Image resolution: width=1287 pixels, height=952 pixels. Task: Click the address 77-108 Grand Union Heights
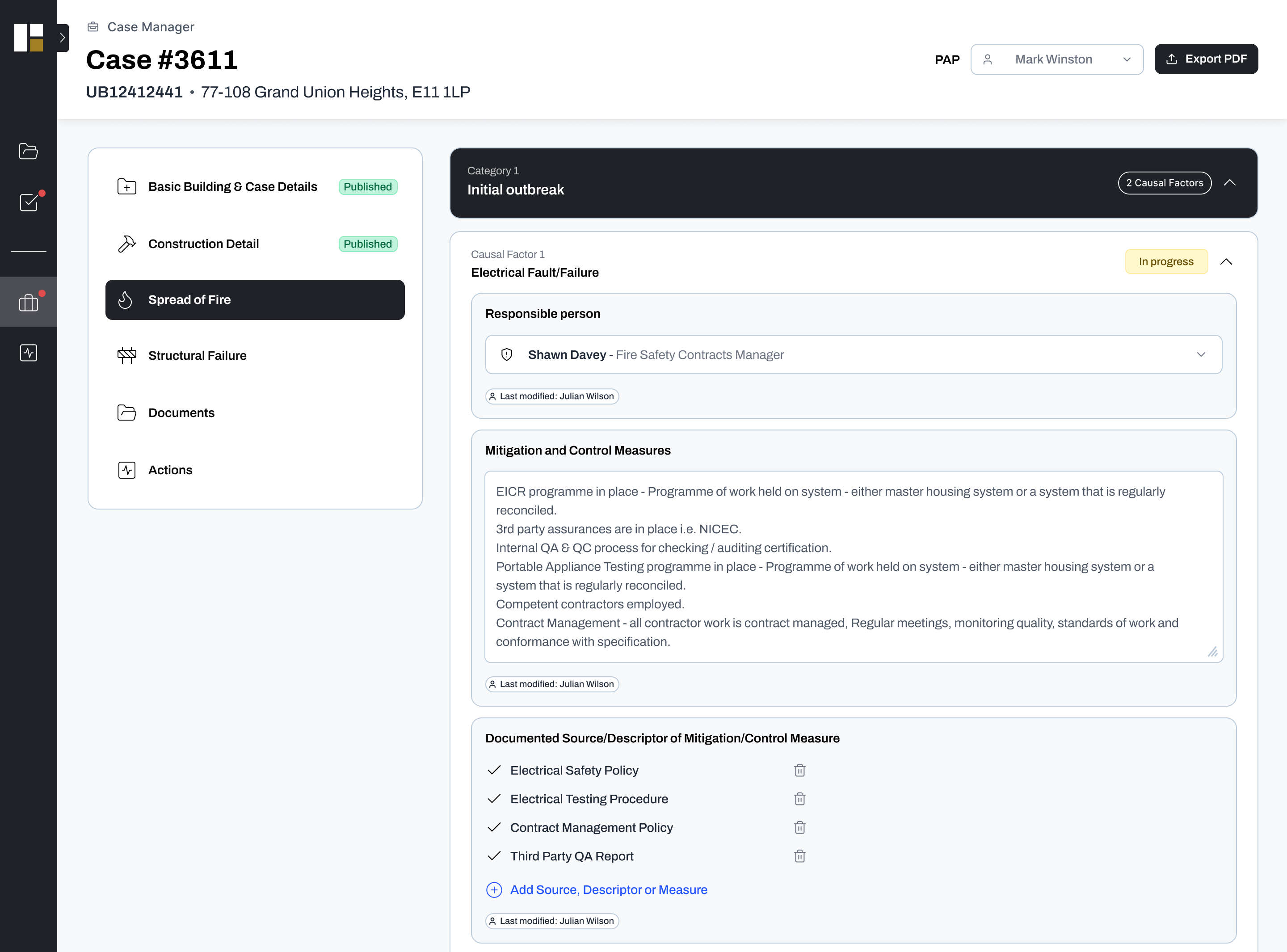pos(335,92)
